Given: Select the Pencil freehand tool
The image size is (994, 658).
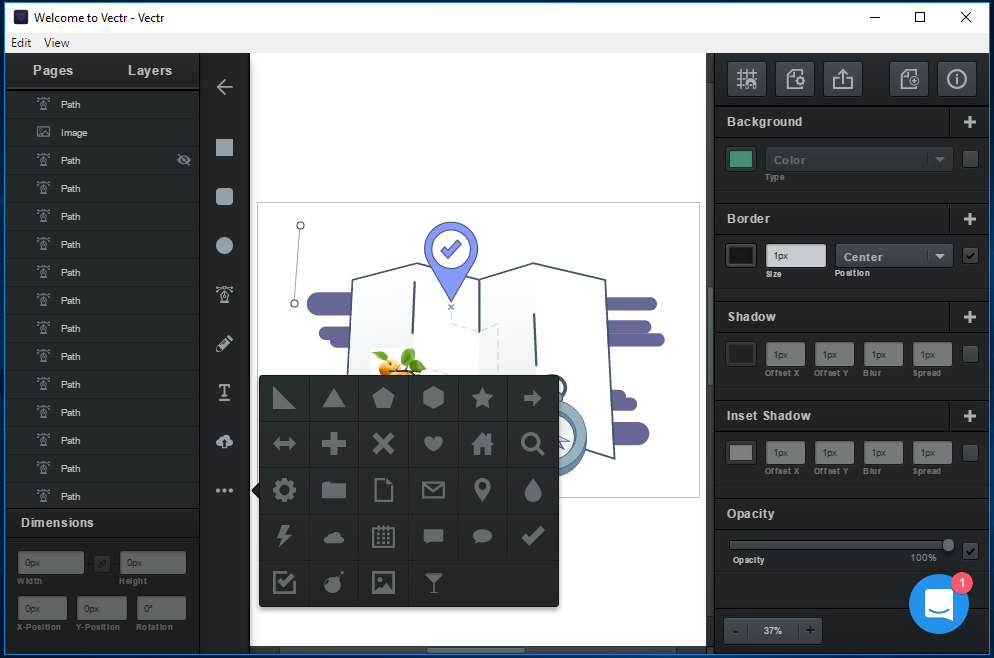Looking at the screenshot, I should pyautogui.click(x=224, y=343).
